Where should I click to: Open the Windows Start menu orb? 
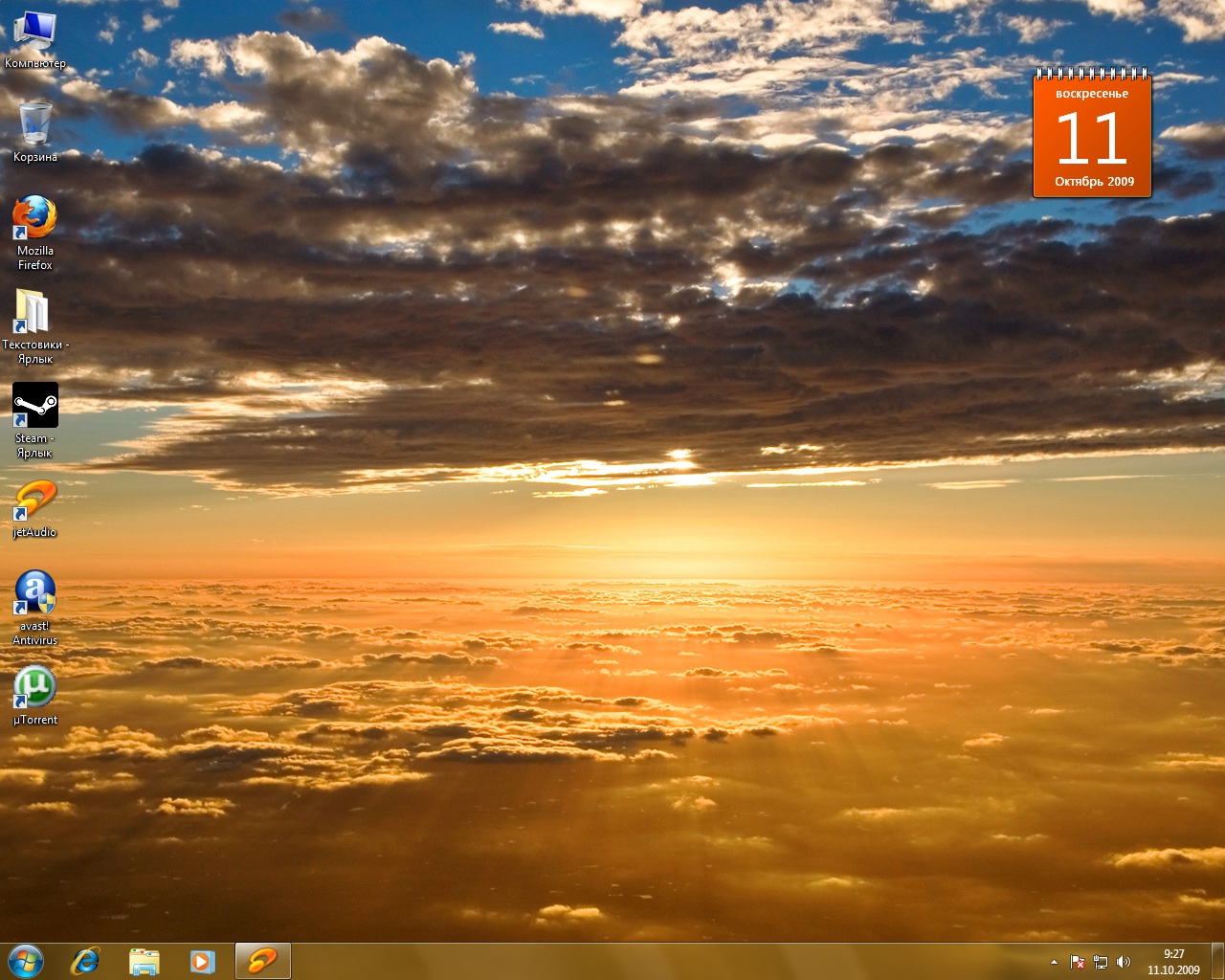click(26, 961)
